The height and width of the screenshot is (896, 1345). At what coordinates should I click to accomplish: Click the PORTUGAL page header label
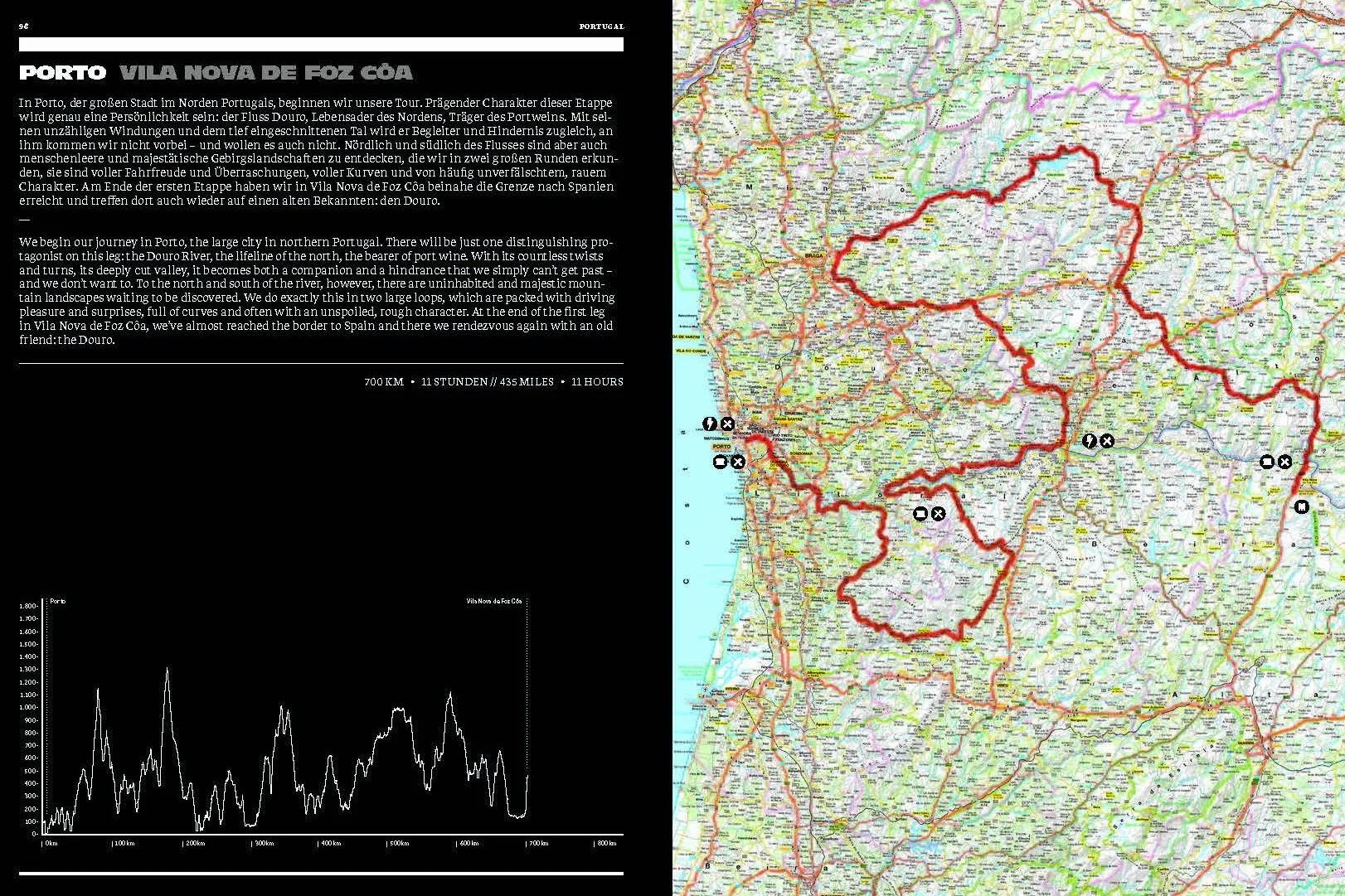[x=601, y=27]
